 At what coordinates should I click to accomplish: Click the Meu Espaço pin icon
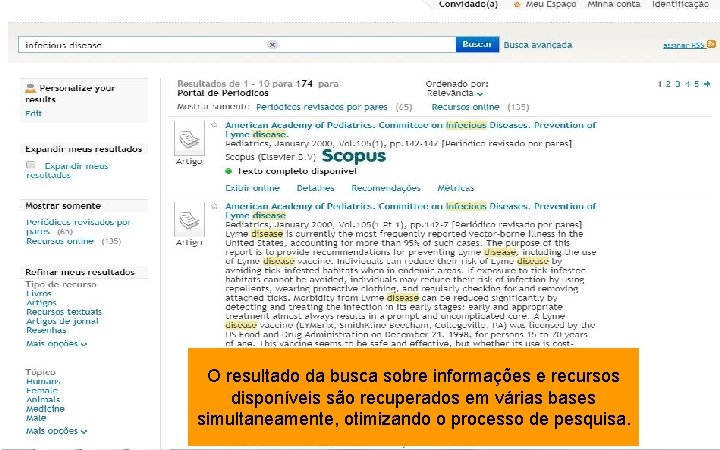[517, 5]
